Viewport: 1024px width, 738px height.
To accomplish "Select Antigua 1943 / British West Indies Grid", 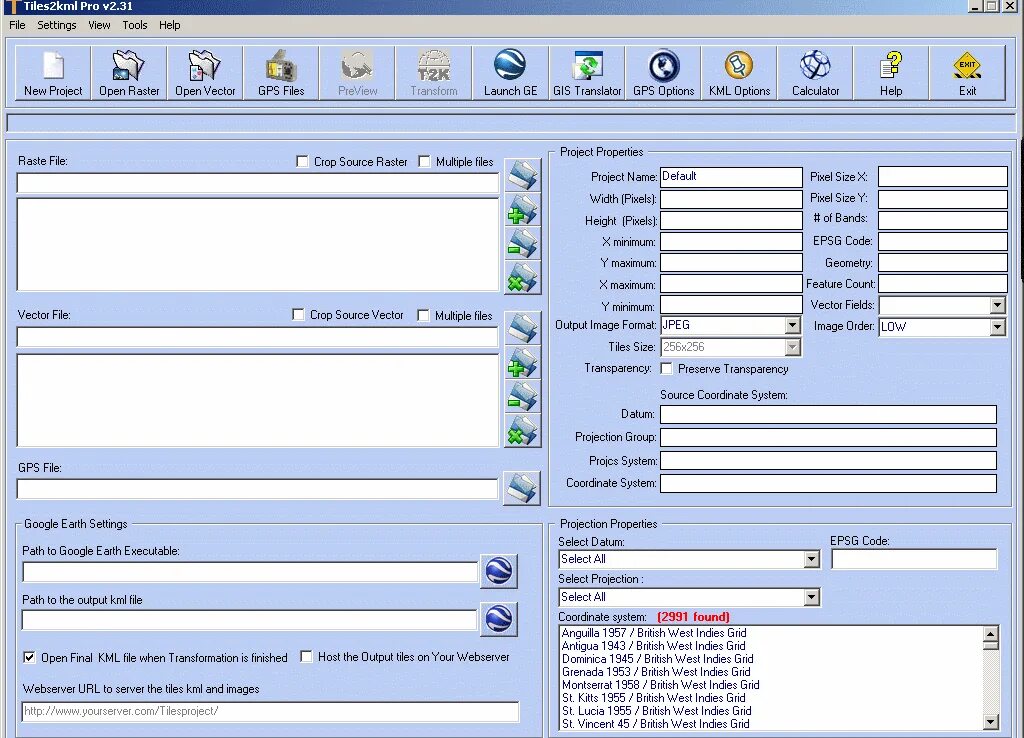I will point(653,646).
